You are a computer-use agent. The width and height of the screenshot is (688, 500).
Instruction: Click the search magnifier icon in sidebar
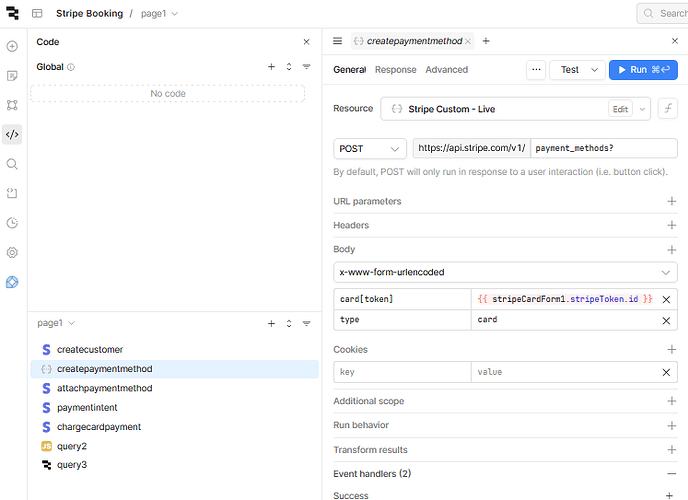tap(12, 164)
